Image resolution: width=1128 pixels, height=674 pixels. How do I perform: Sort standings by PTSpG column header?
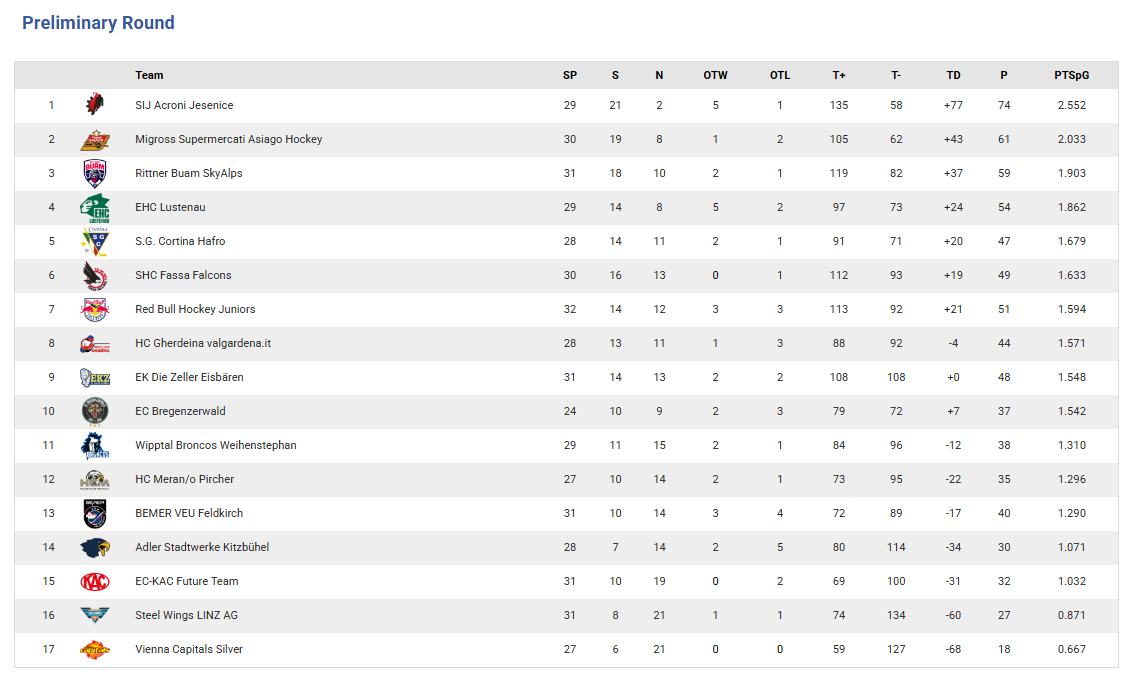[1071, 75]
